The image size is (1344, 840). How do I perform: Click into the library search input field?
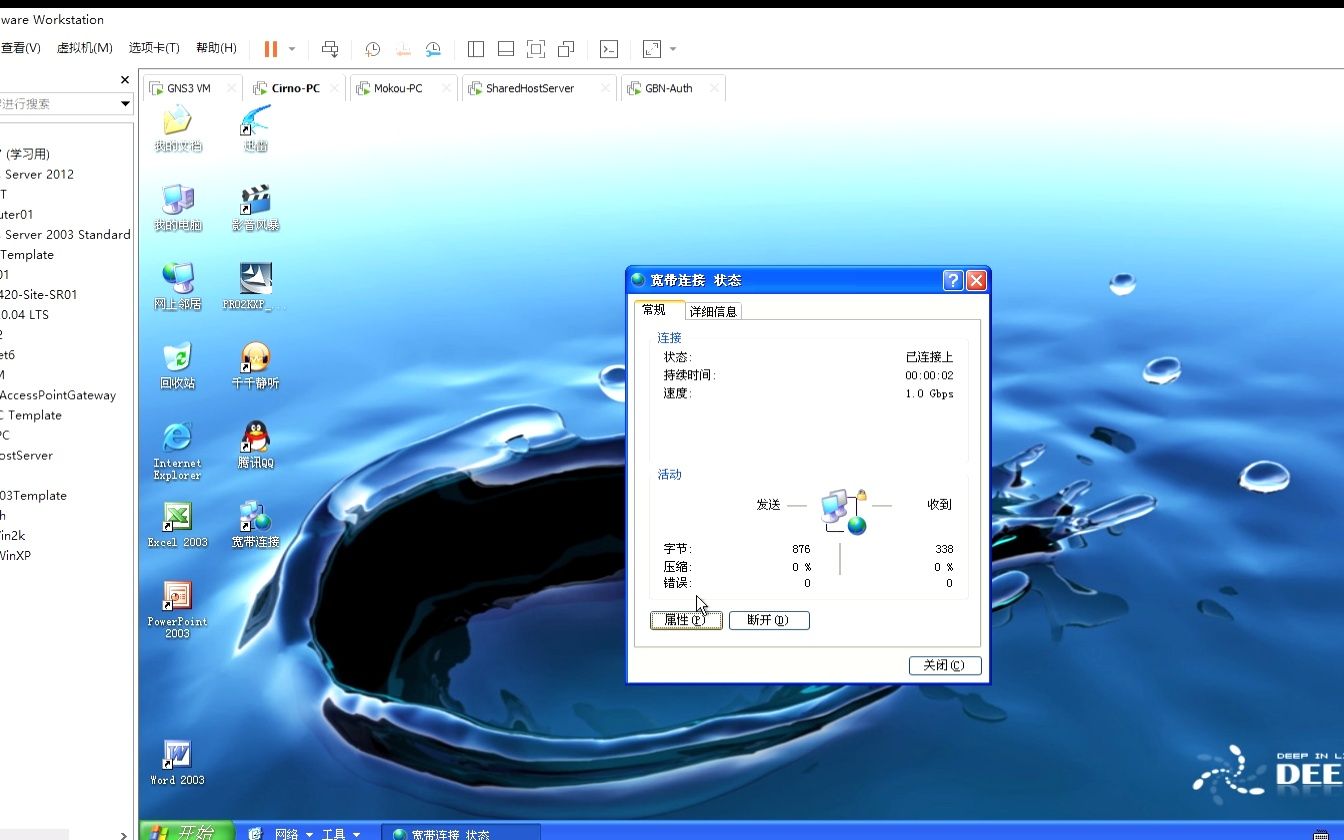tap(58, 103)
